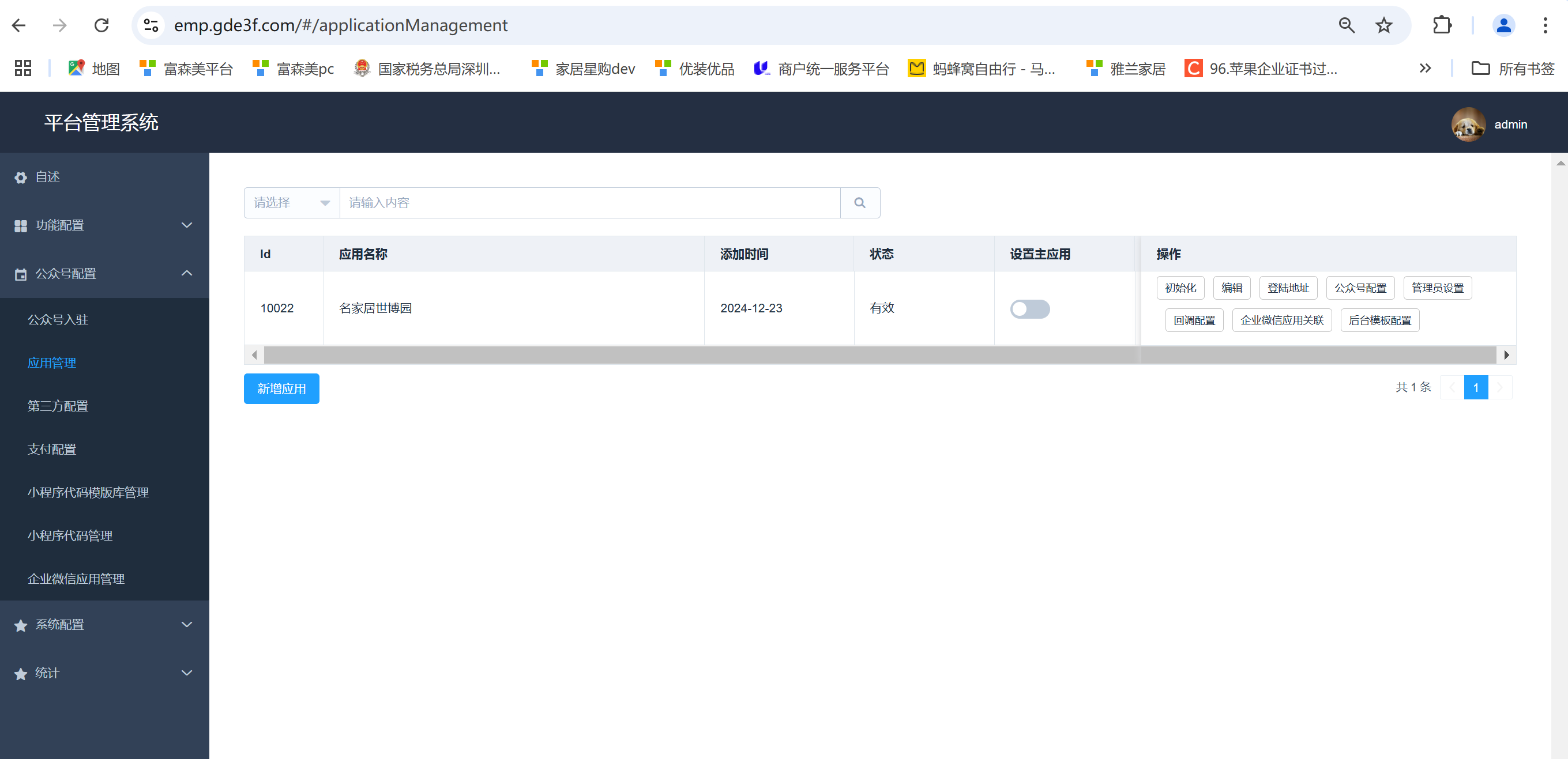1568x759 pixels.
Task: View site information icon in address bar
Action: (x=151, y=25)
